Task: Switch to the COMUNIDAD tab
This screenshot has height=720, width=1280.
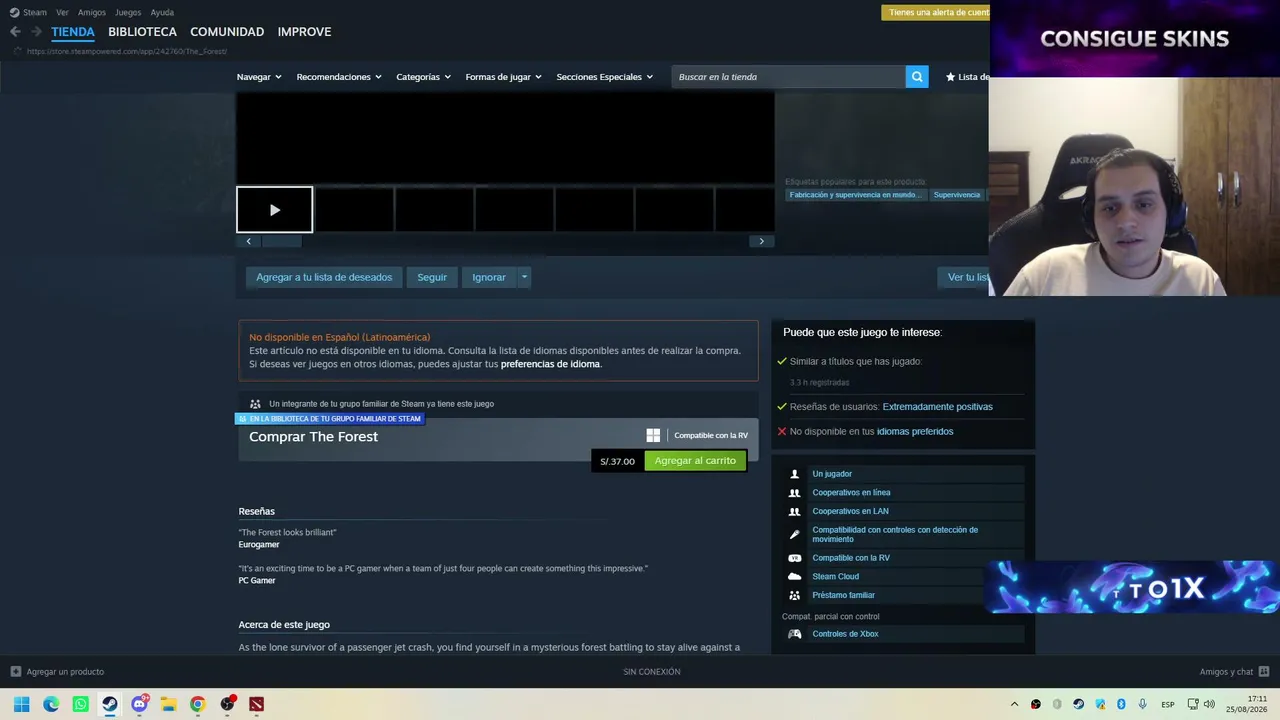Action: pyautogui.click(x=227, y=32)
